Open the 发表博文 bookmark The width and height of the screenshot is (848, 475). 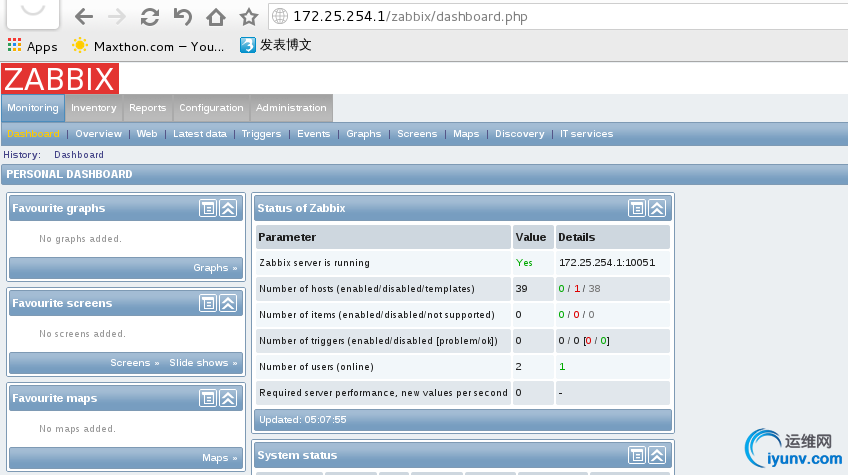click(276, 45)
